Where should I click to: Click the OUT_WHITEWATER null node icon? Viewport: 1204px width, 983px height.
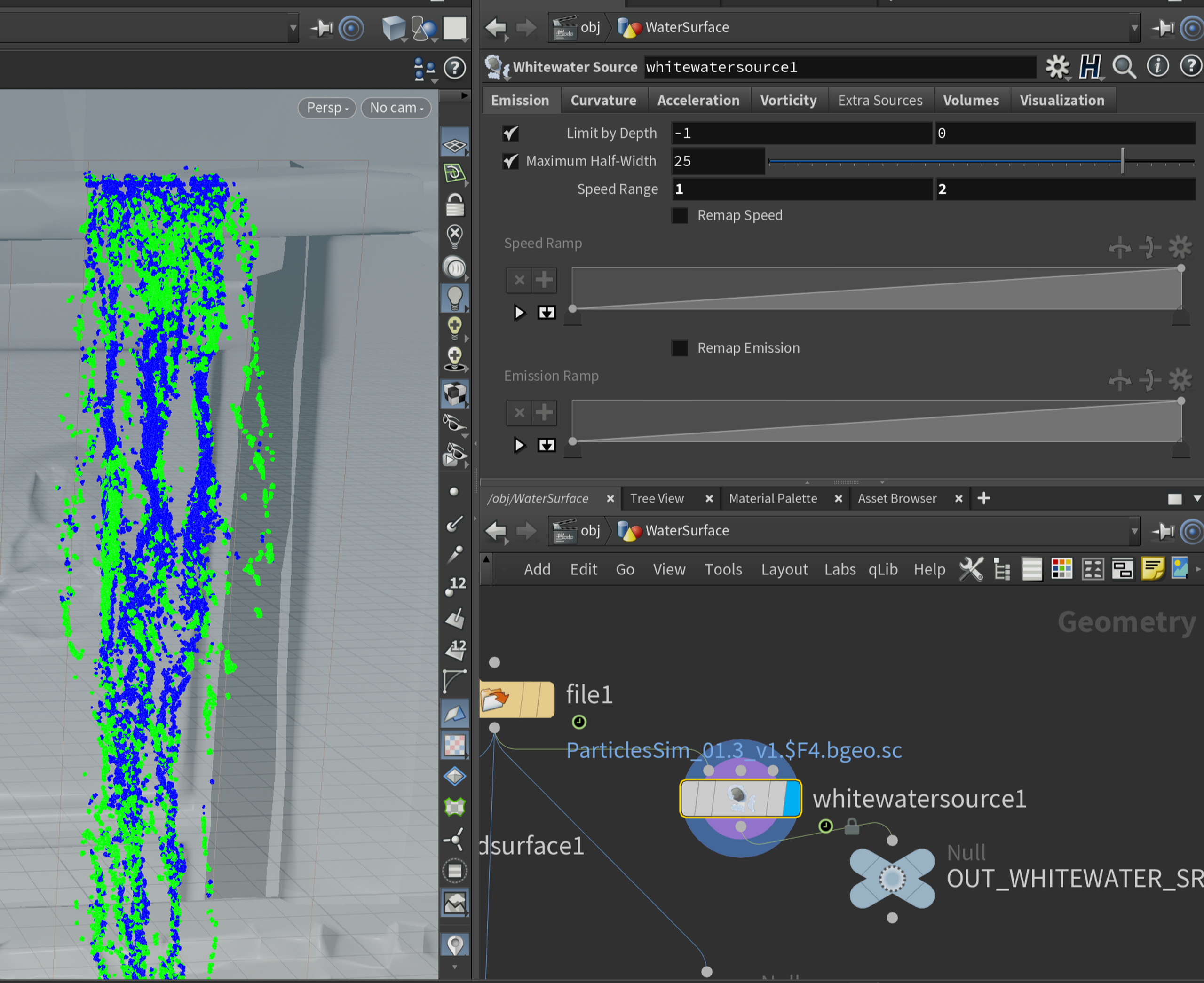click(x=892, y=878)
